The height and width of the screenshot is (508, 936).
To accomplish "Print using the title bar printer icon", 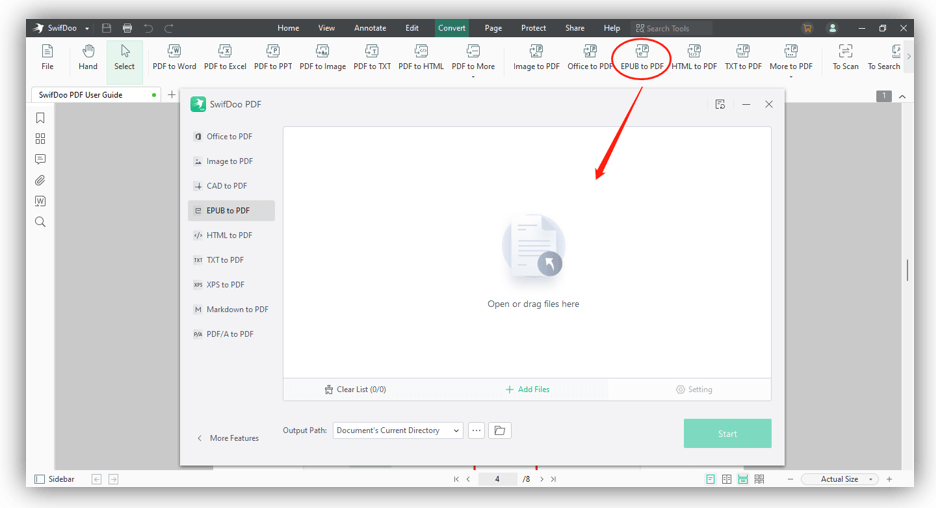I will pos(127,28).
